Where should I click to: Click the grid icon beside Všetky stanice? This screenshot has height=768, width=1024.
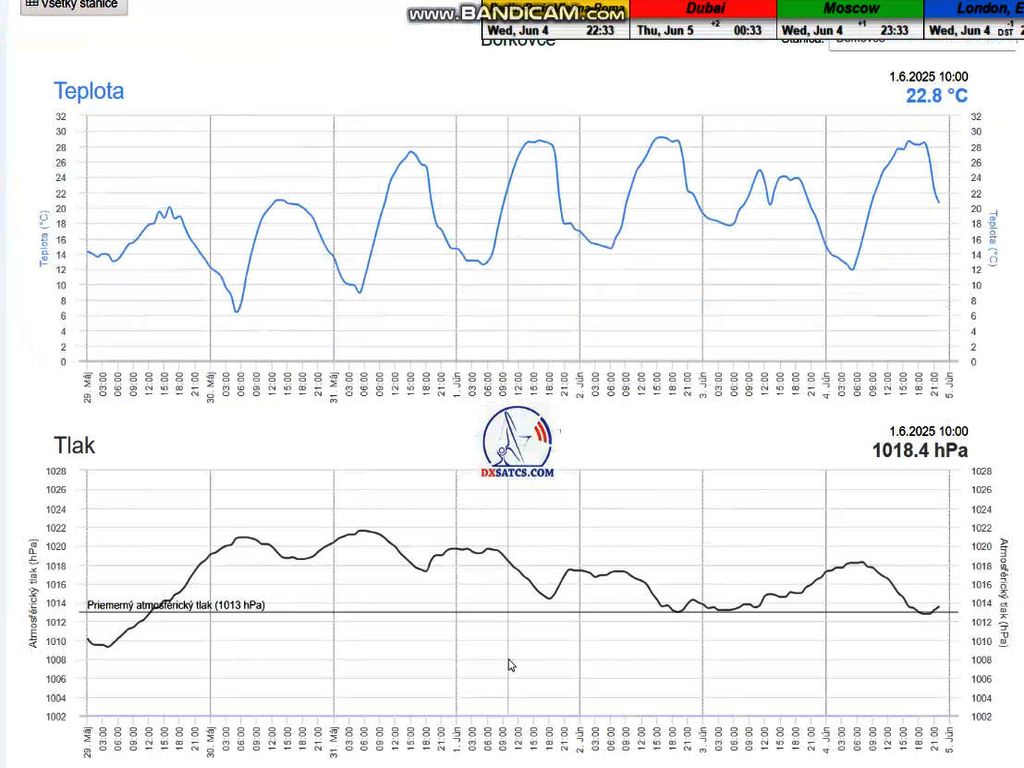pos(29,4)
